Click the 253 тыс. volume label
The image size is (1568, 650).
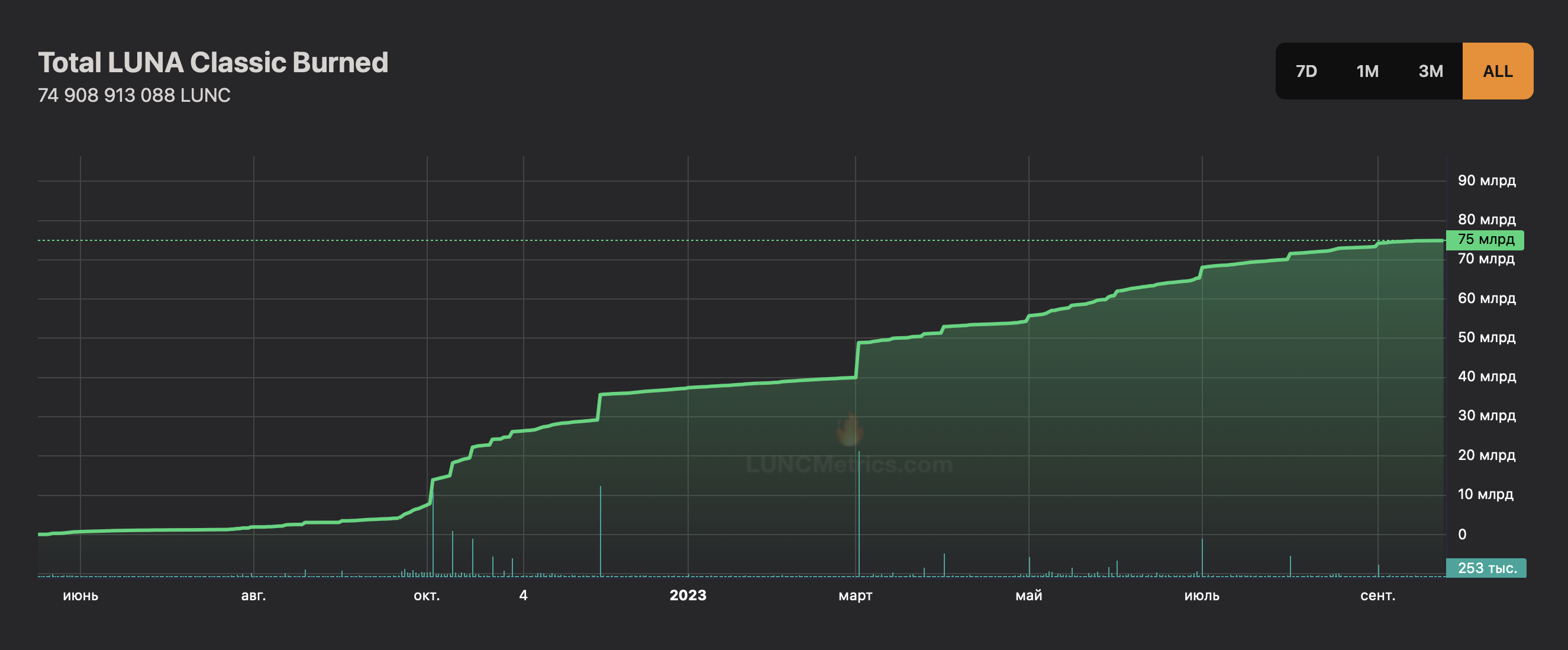click(x=1486, y=568)
